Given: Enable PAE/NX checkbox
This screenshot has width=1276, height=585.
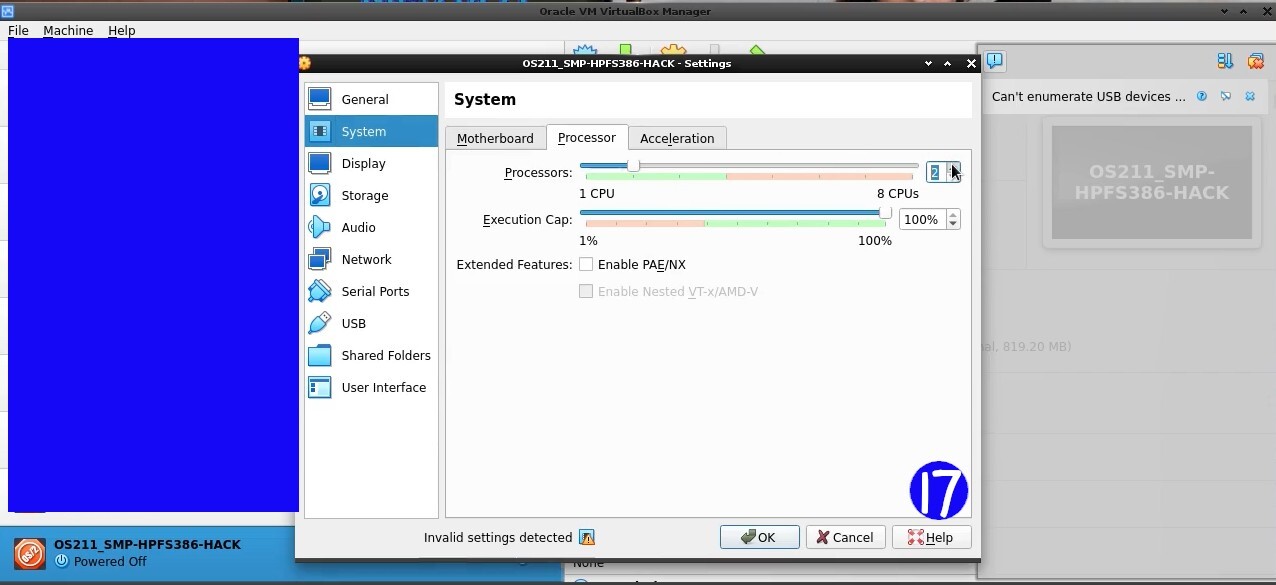Looking at the screenshot, I should (x=586, y=264).
